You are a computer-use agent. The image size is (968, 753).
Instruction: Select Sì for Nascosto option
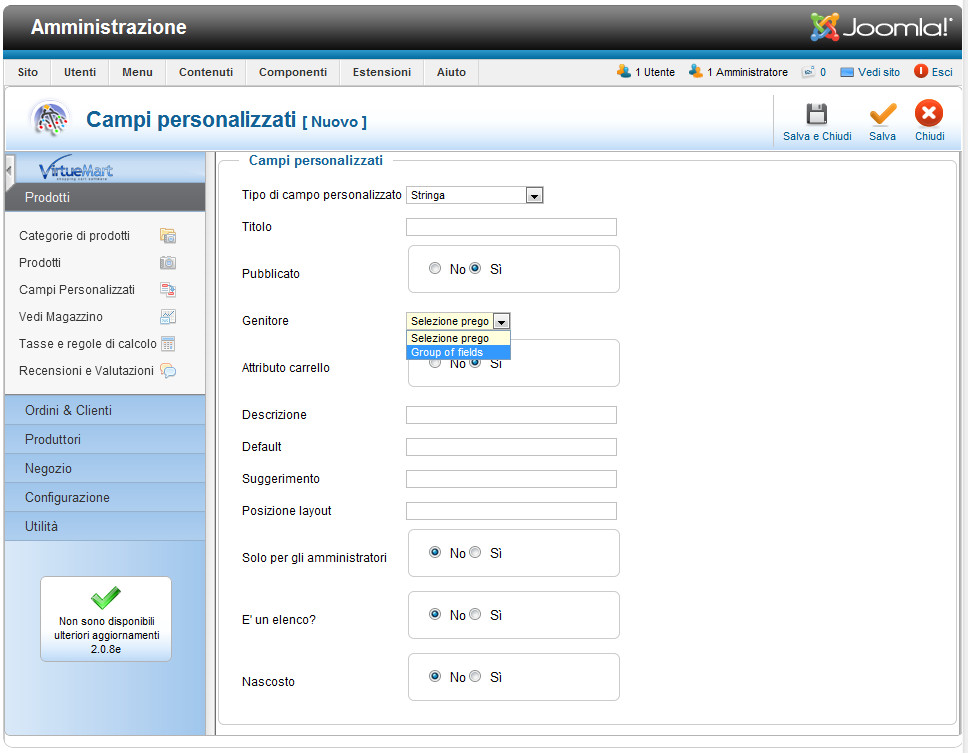475,676
